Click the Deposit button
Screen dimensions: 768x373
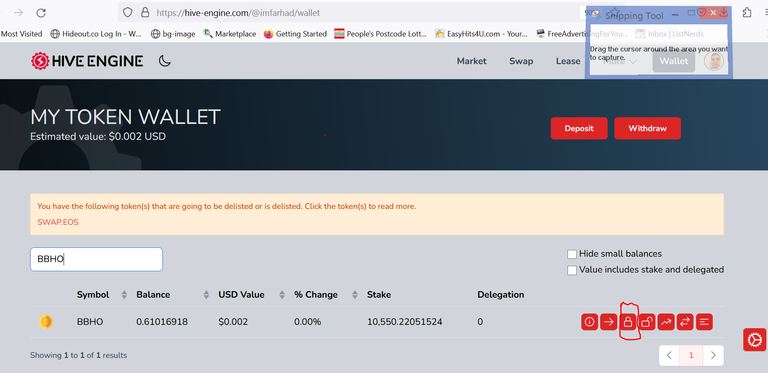click(x=579, y=128)
